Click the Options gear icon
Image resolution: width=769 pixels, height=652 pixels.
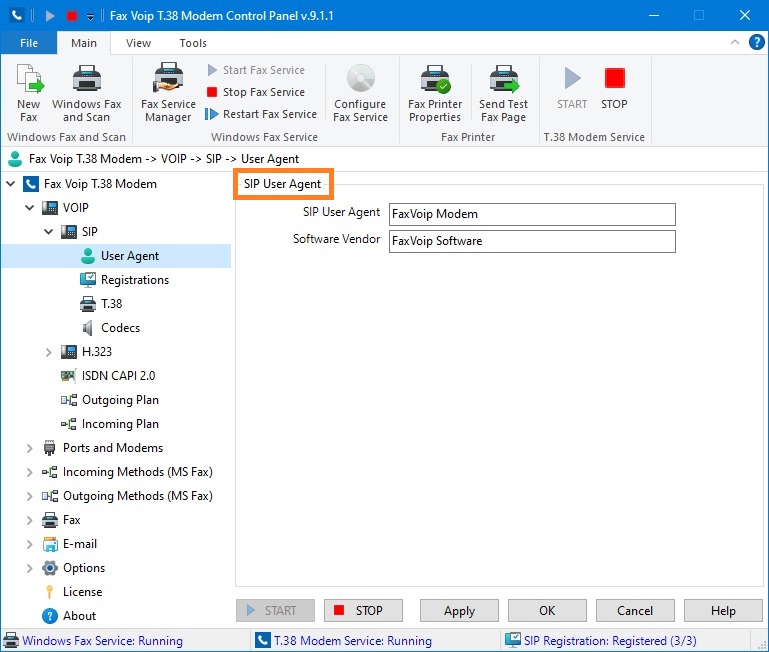pos(50,568)
